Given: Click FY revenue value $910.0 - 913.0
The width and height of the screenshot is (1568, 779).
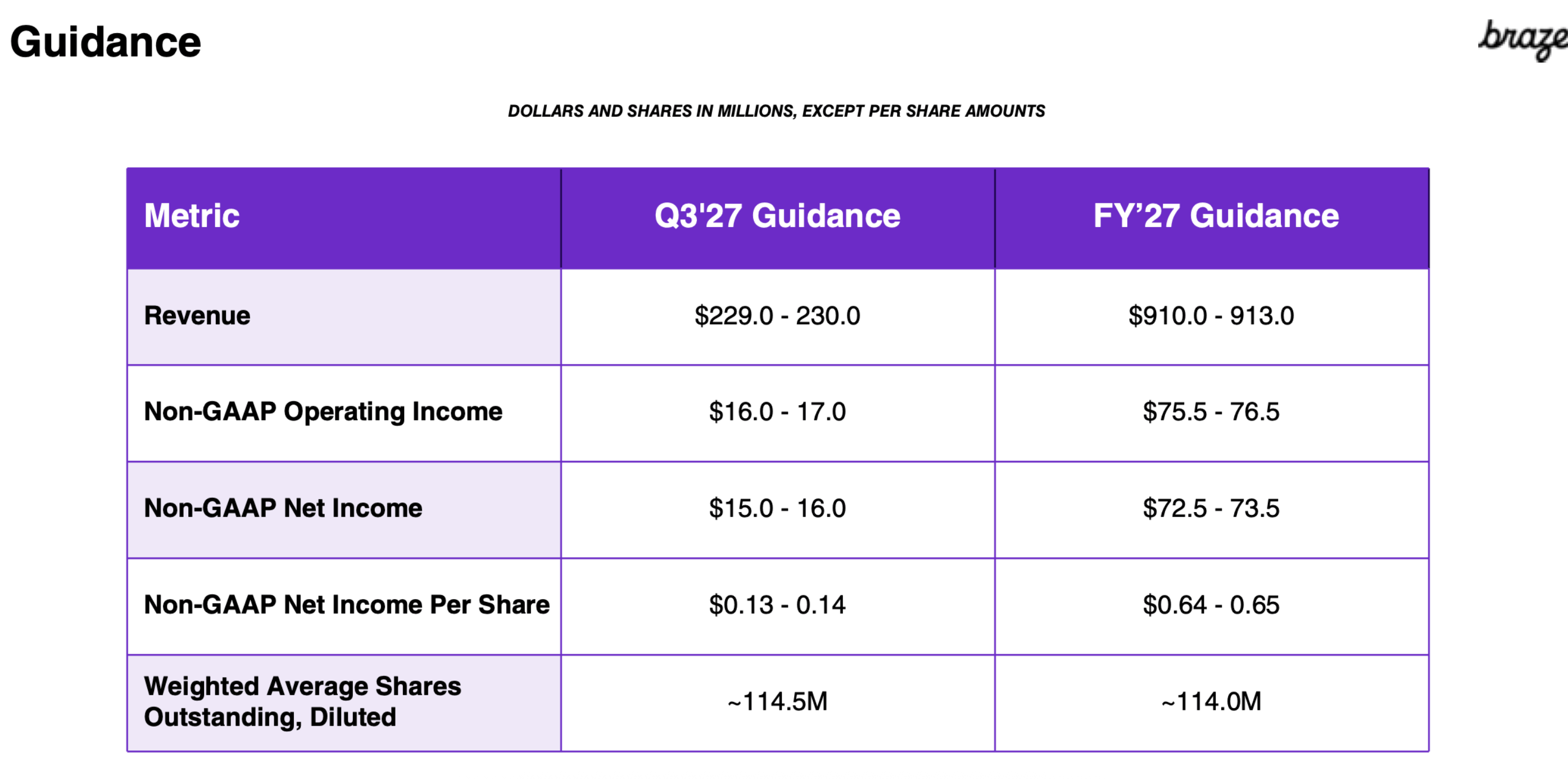Looking at the screenshot, I should click(x=1211, y=316).
